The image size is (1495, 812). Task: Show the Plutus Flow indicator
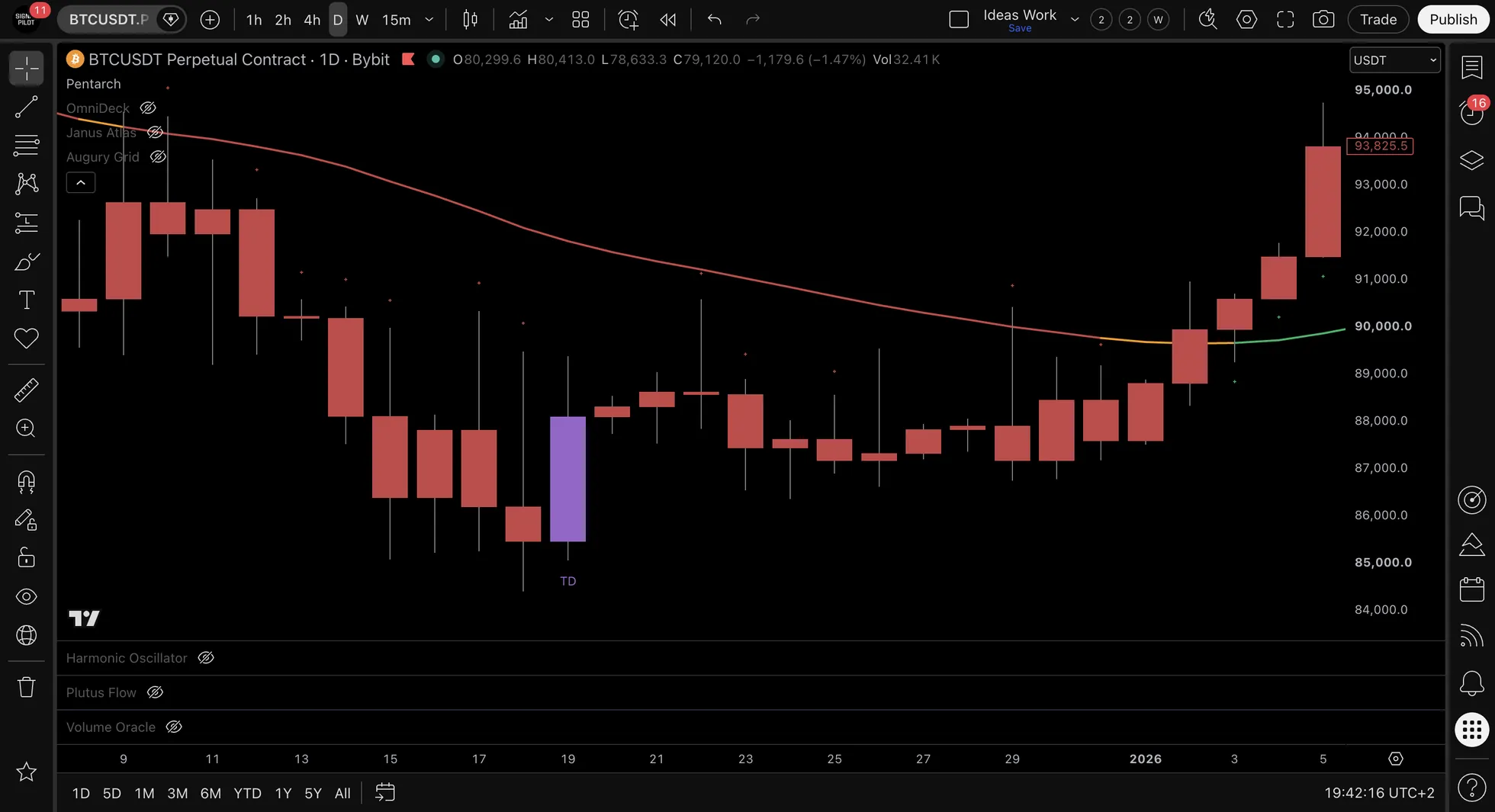[x=155, y=692]
